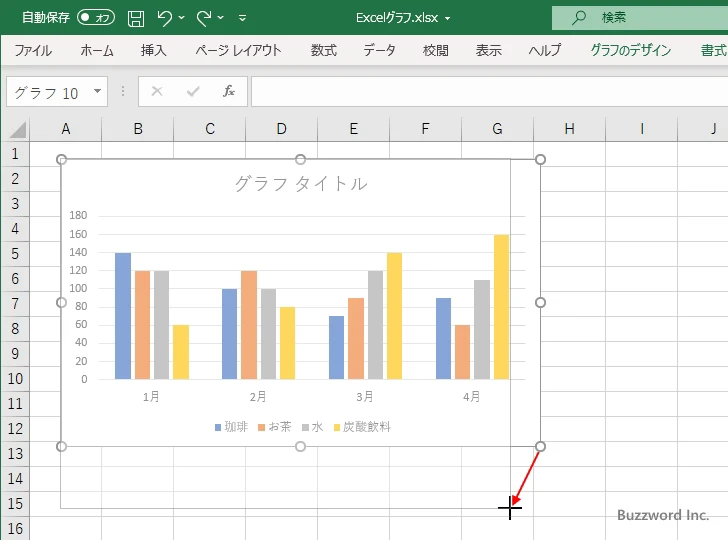Click the blue 珈琲 legend swatch
Viewport: 728px width, 540px height.
pyautogui.click(x=218, y=428)
